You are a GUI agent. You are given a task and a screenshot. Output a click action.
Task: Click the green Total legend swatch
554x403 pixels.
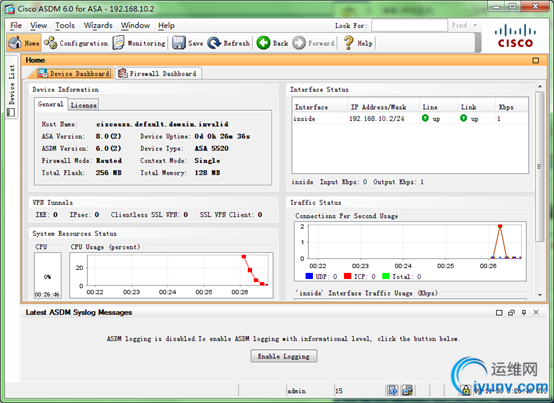coord(386,276)
